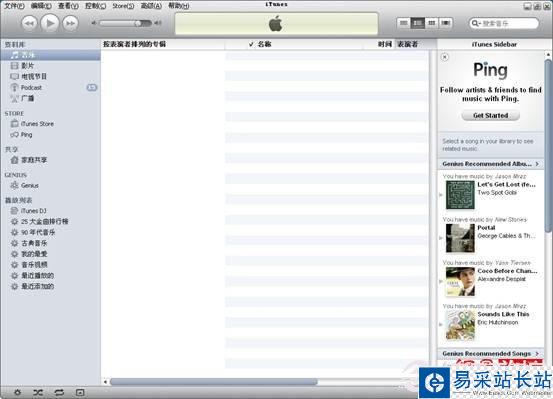Open the 文件 (File) menu
553x399 pixels.
point(14,6)
